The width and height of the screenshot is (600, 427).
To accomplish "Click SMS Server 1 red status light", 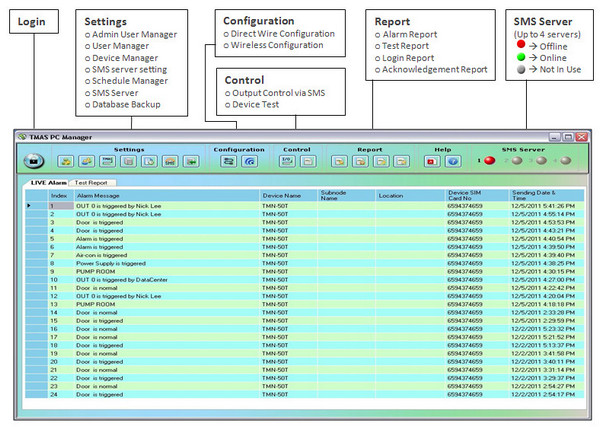I will point(489,161).
